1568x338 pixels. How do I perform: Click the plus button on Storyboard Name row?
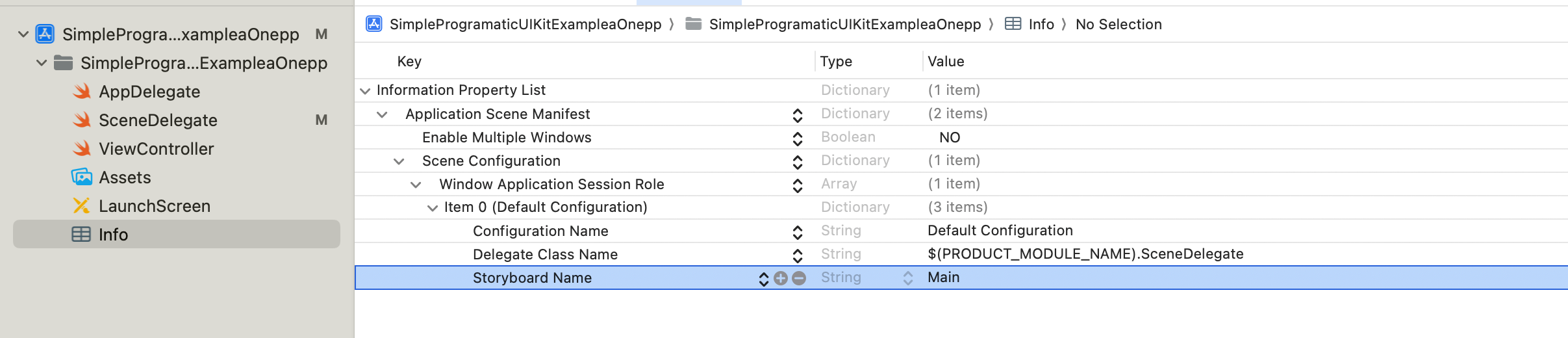[781, 278]
